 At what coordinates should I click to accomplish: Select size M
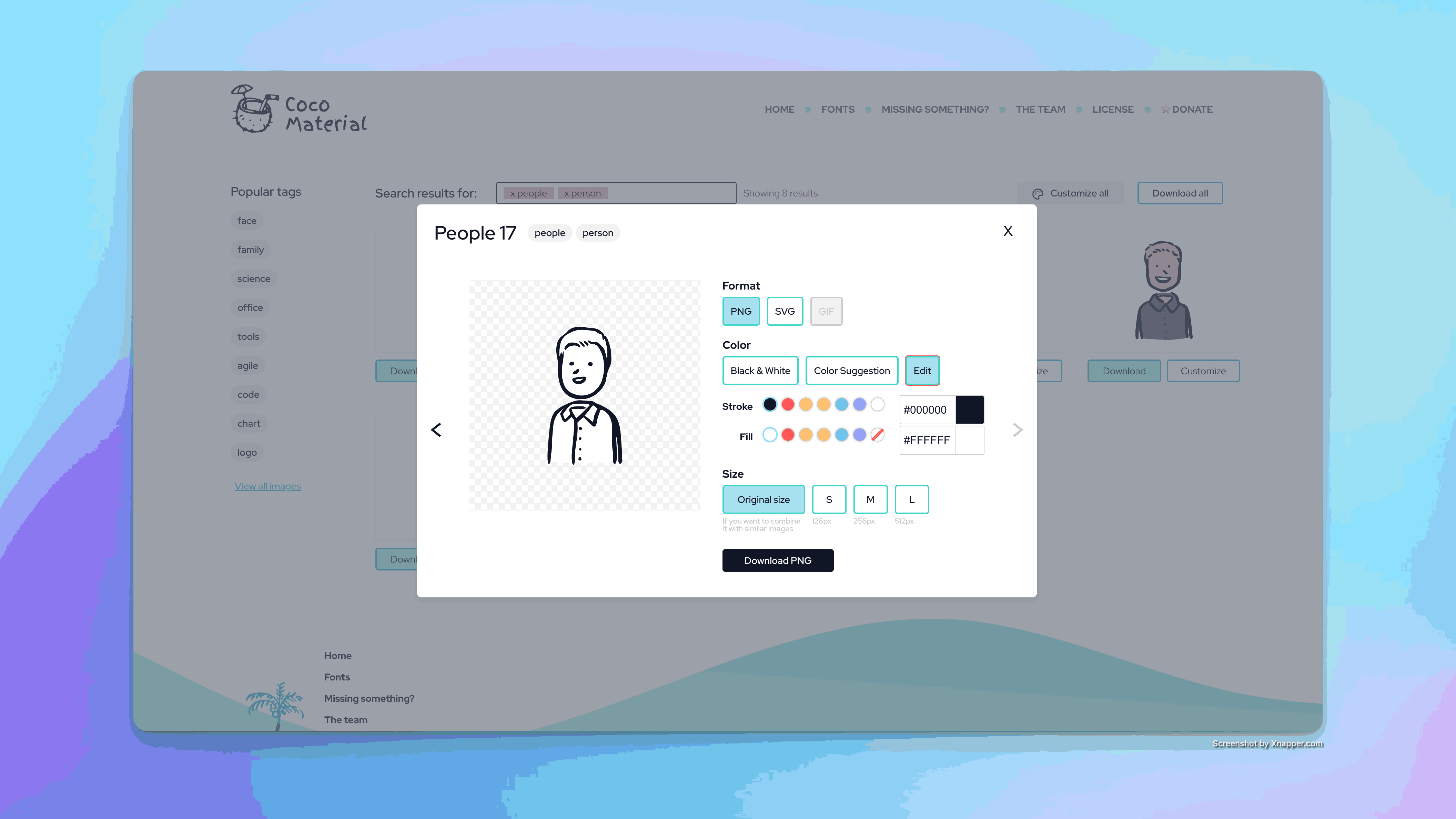click(870, 500)
